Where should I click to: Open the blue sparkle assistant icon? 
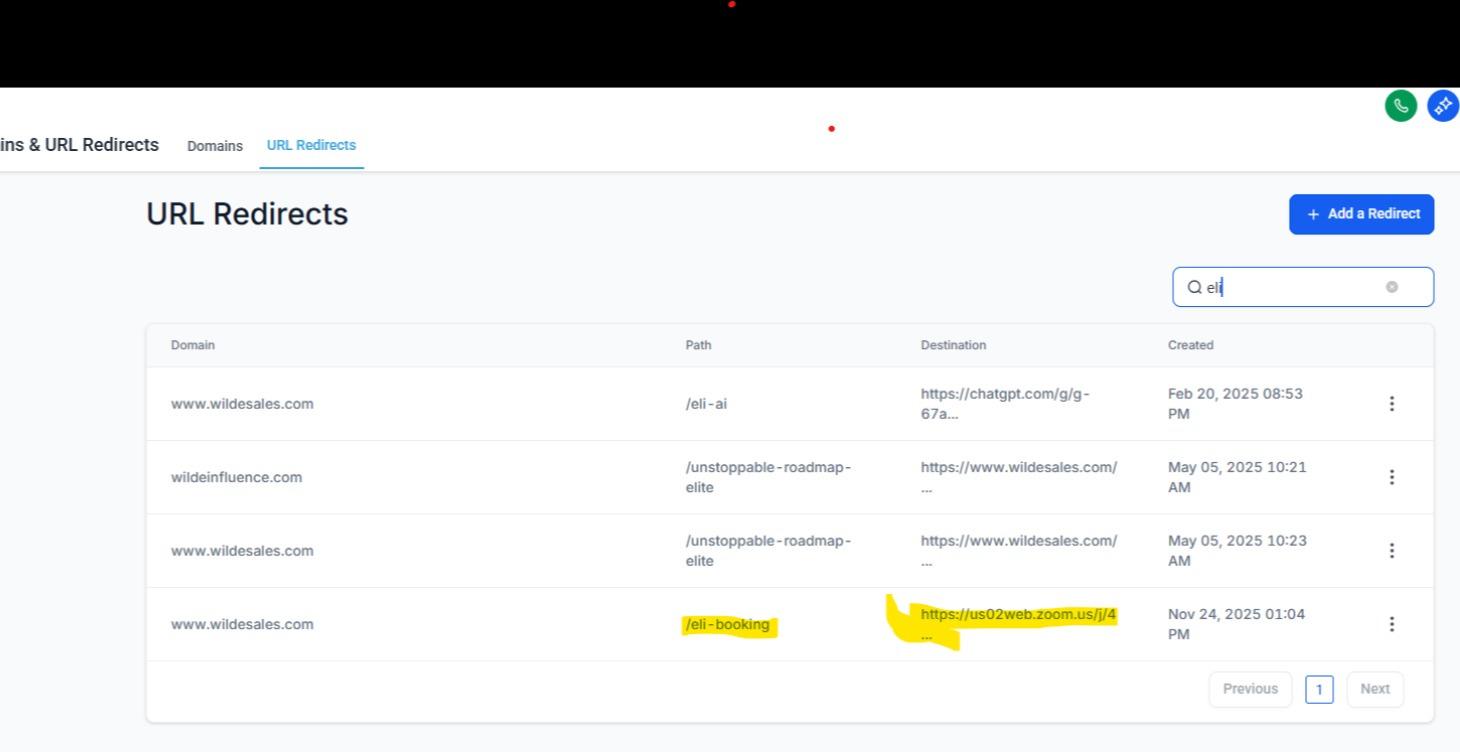1443,105
